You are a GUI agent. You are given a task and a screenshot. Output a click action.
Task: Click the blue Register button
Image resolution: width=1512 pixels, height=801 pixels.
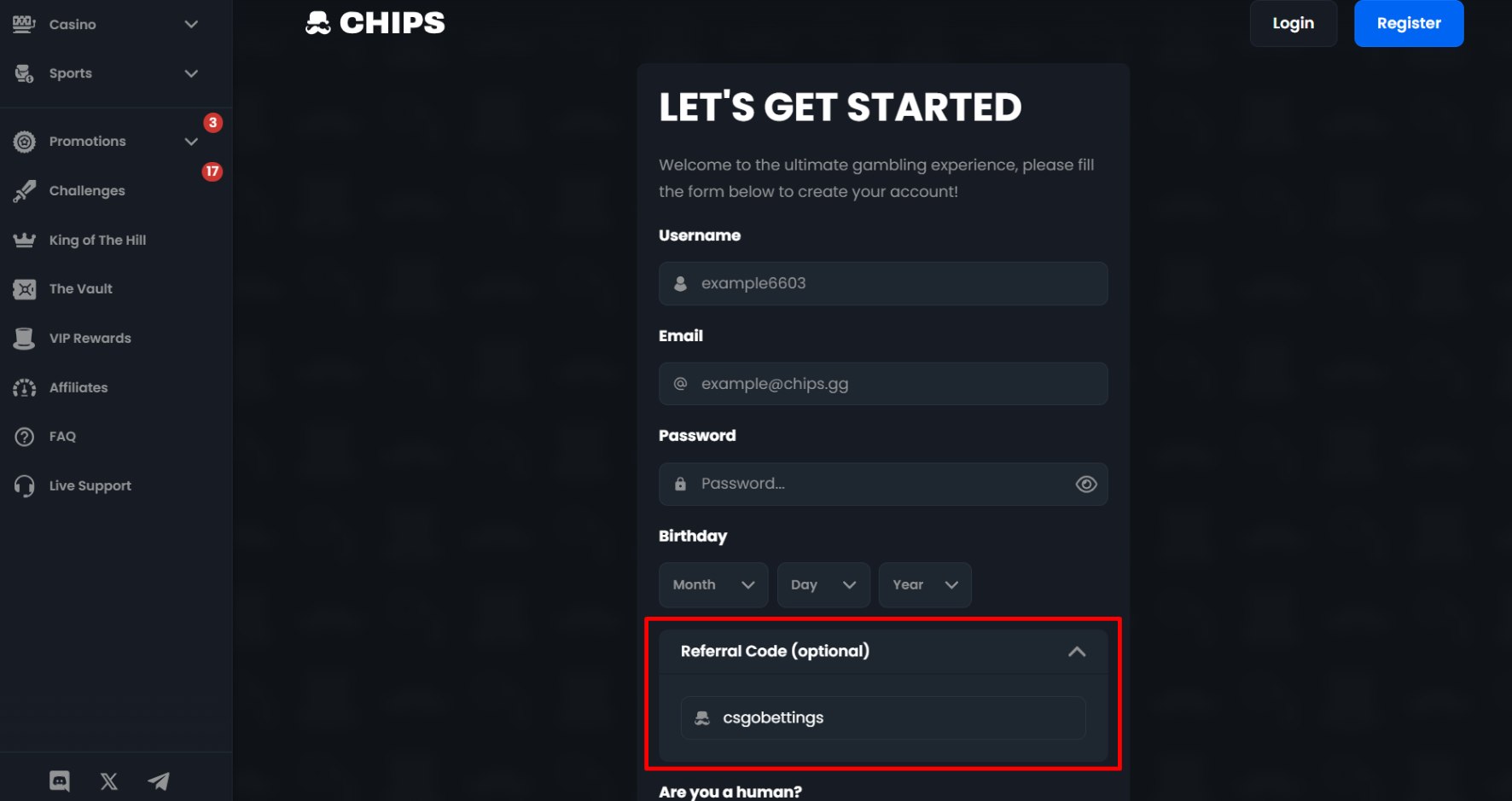[x=1408, y=24]
